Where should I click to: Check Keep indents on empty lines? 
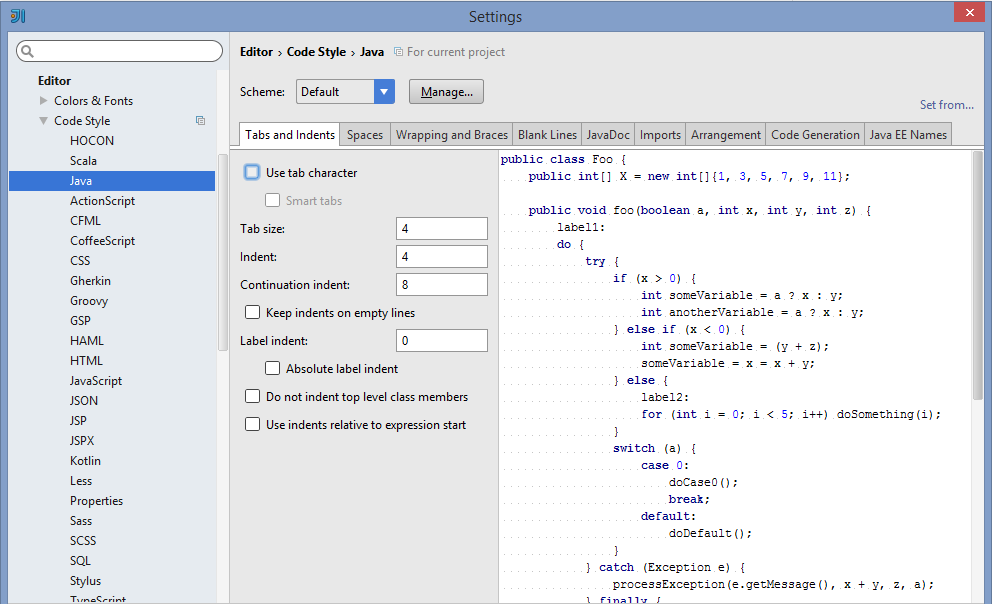coord(252,312)
